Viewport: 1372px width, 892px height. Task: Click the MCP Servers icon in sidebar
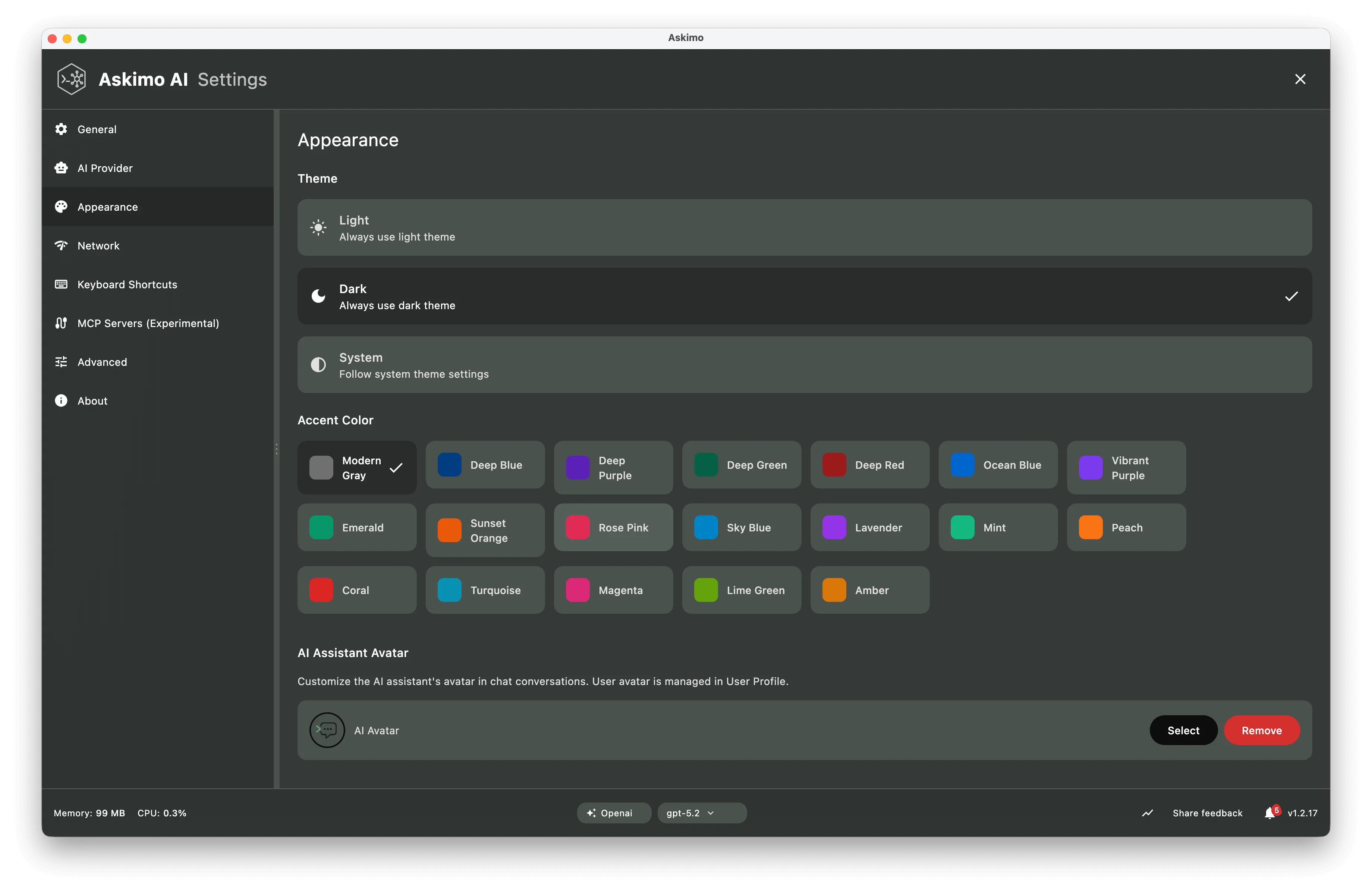[61, 323]
